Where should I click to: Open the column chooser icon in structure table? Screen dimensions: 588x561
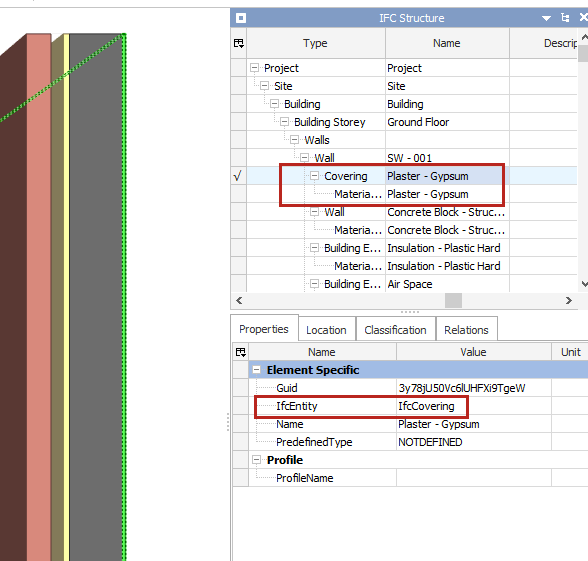point(239,44)
